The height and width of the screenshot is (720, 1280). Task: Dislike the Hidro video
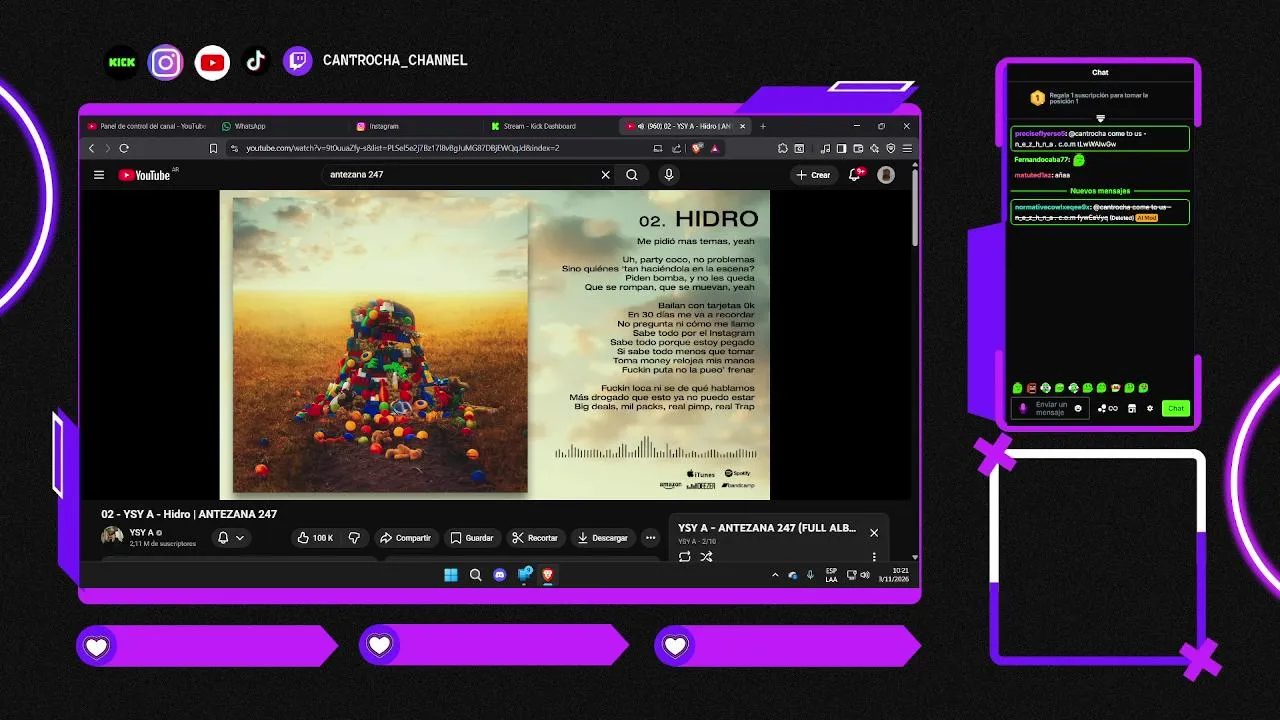(x=354, y=538)
